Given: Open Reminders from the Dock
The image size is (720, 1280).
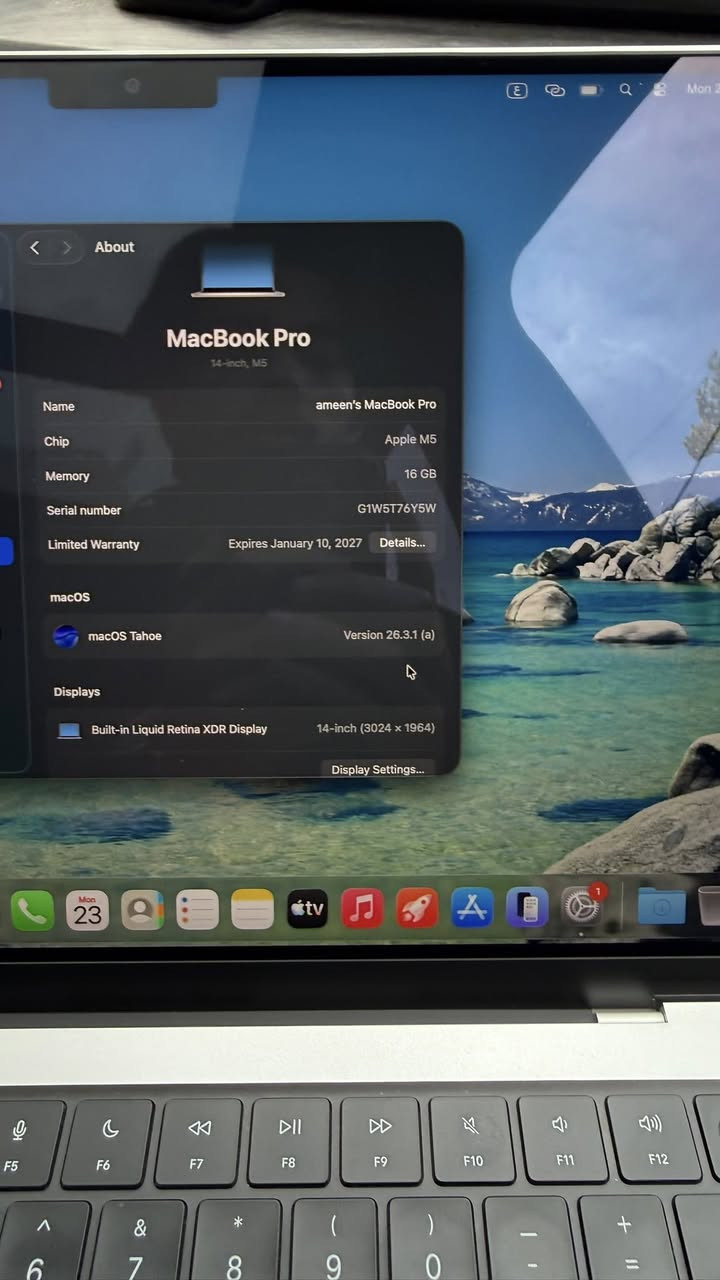Looking at the screenshot, I should tap(197, 910).
